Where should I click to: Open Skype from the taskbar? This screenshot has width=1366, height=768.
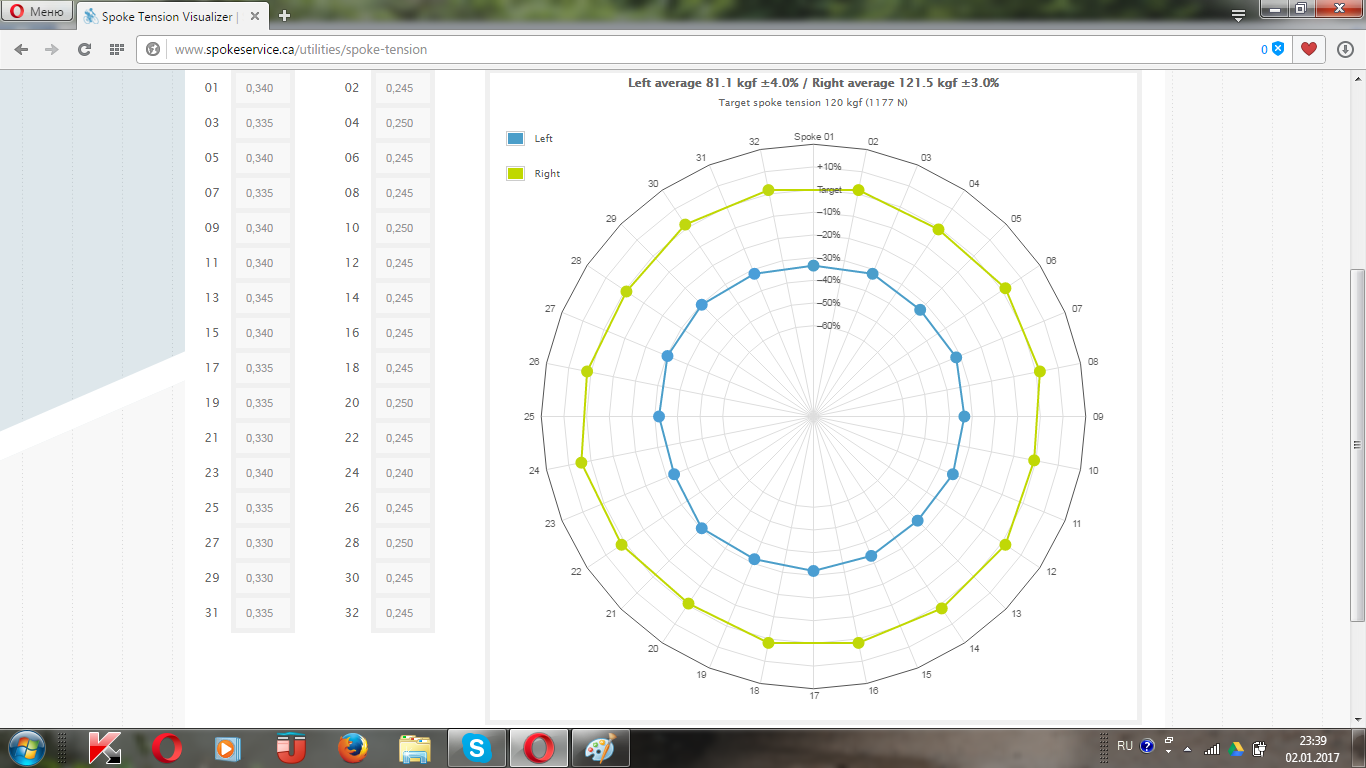pos(477,747)
